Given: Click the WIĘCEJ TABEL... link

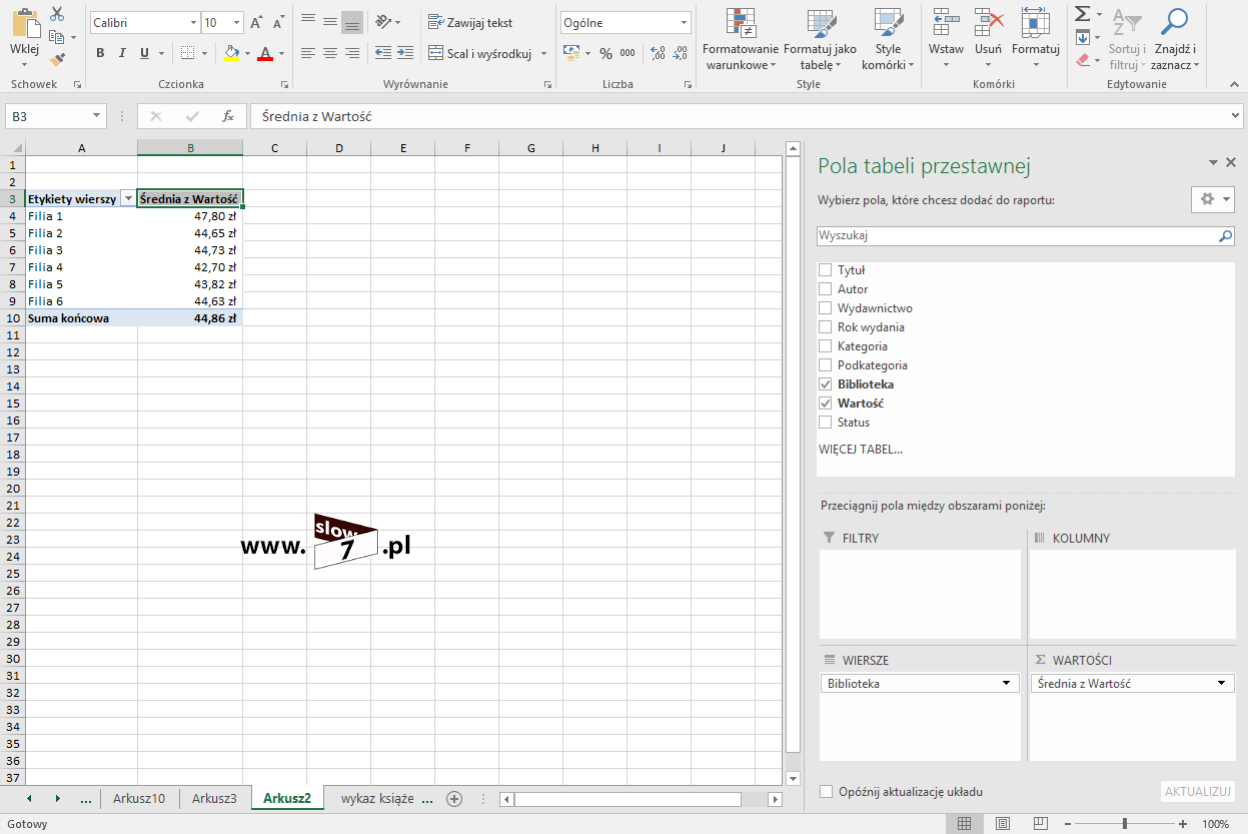Looking at the screenshot, I should pyautogui.click(x=860, y=449).
